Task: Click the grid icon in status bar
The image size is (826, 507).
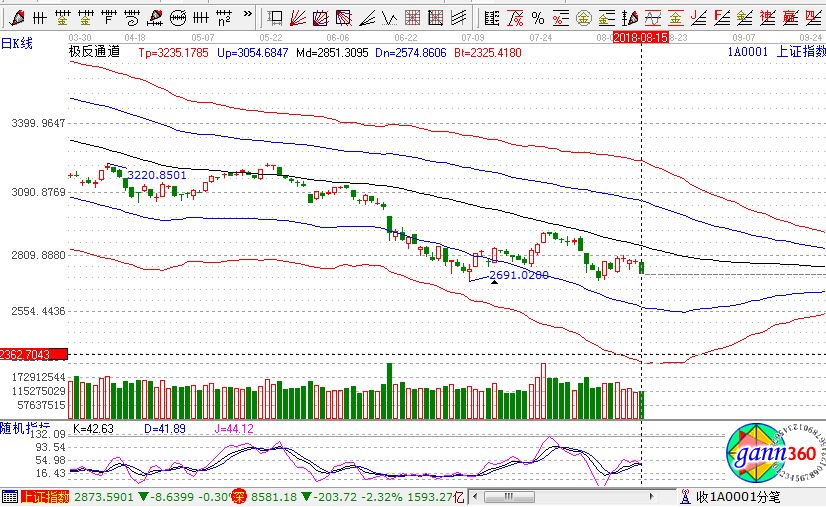Action: (x=9, y=497)
